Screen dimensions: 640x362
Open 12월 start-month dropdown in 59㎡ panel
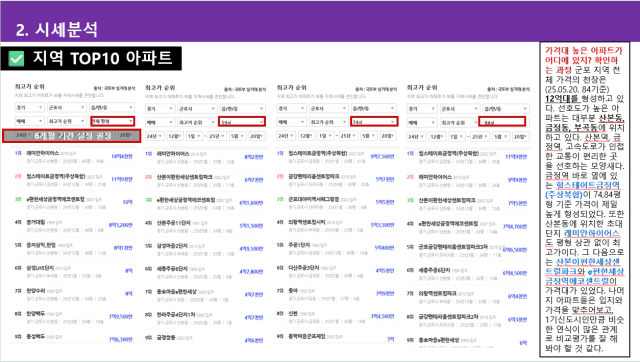175,136
